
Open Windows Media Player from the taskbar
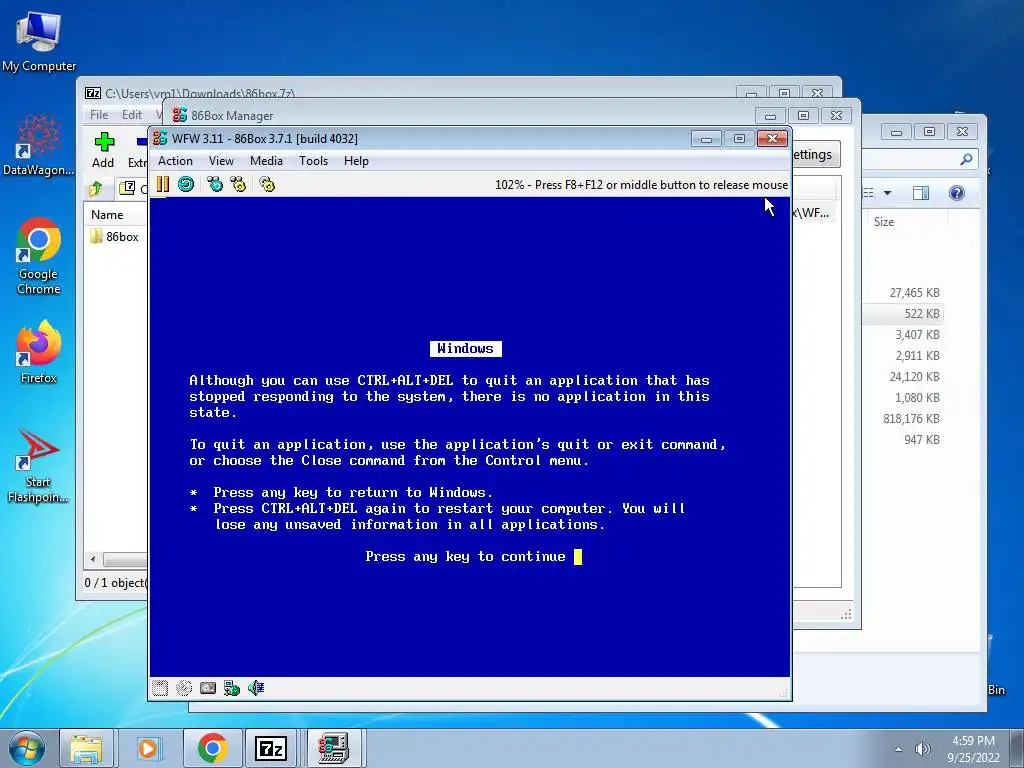pos(148,748)
